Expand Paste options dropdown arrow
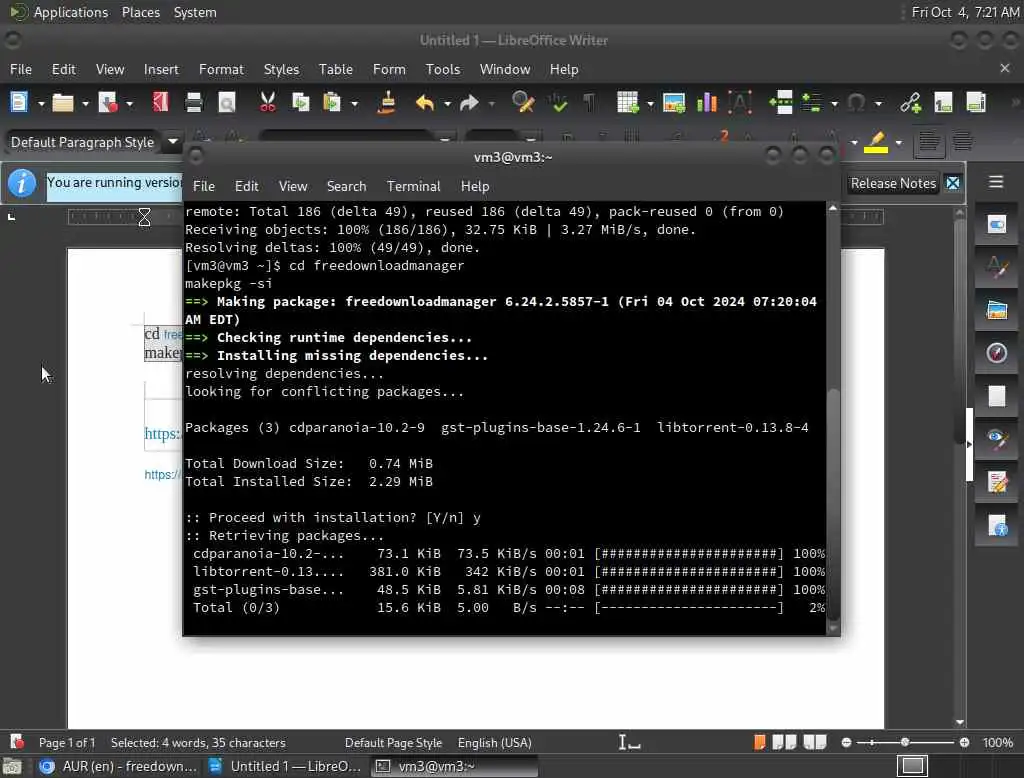Viewport: 1024px width, 778px height. (x=355, y=104)
